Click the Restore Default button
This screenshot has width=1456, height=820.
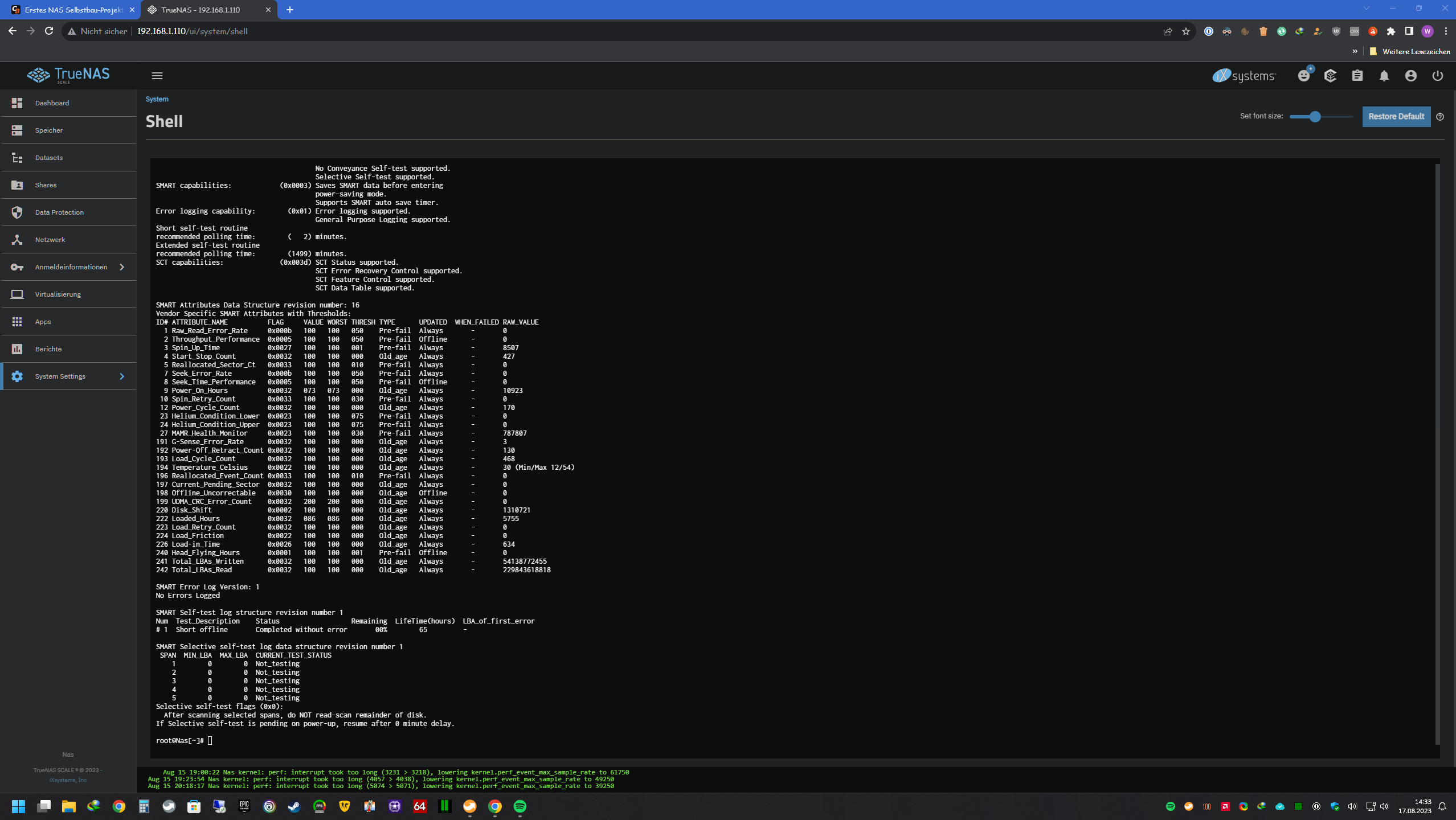click(1396, 117)
